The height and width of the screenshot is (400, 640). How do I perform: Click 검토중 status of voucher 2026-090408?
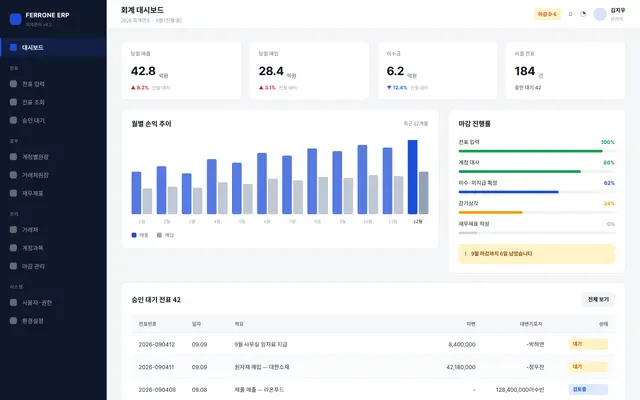tap(588, 389)
